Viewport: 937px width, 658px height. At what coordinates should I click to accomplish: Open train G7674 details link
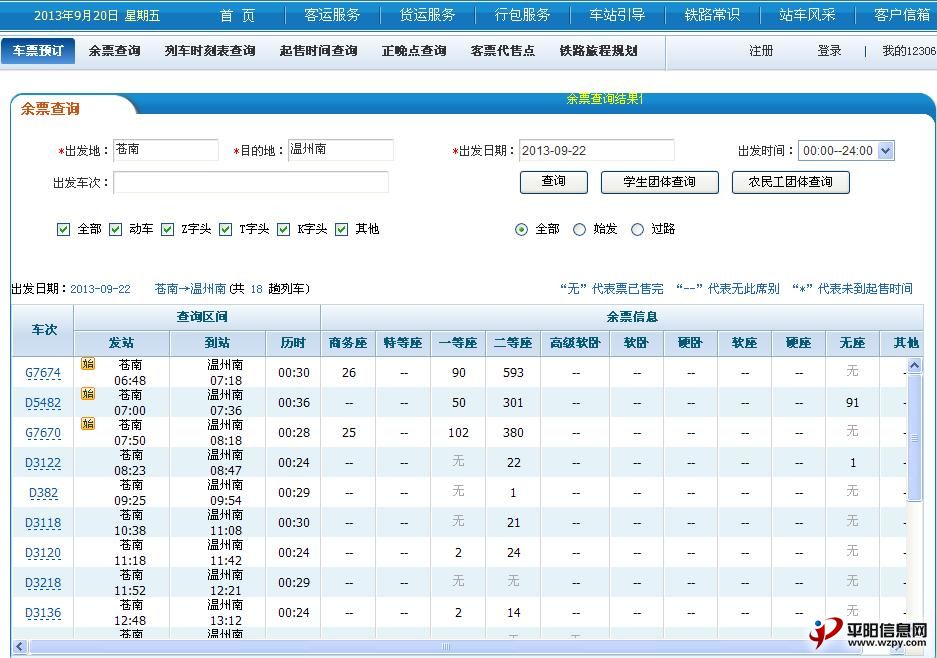click(43, 373)
